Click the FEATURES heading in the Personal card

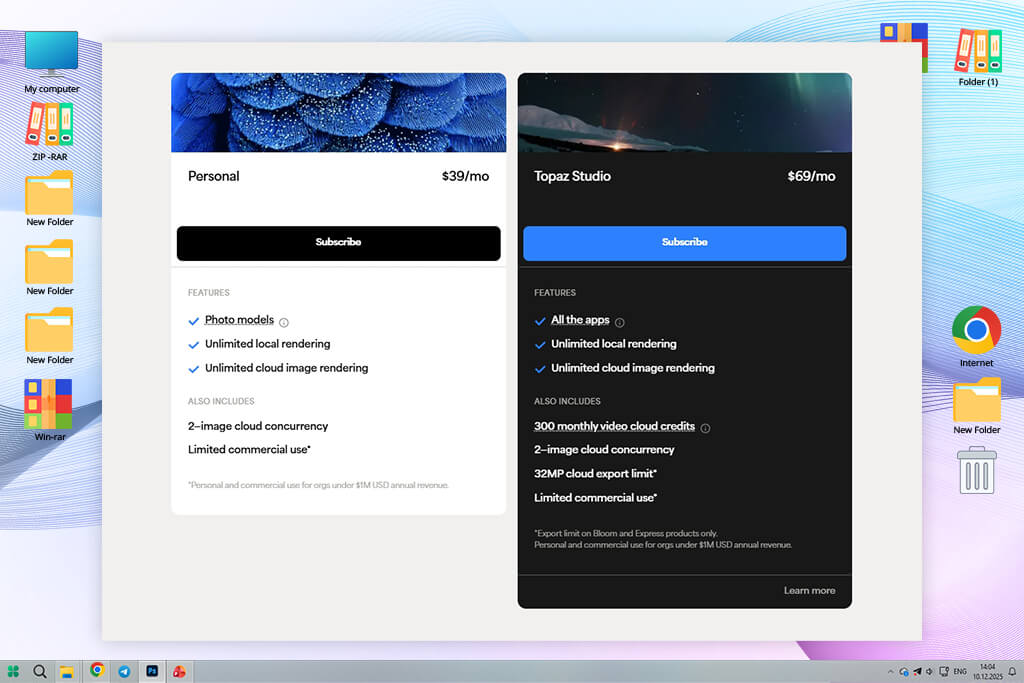tap(208, 293)
